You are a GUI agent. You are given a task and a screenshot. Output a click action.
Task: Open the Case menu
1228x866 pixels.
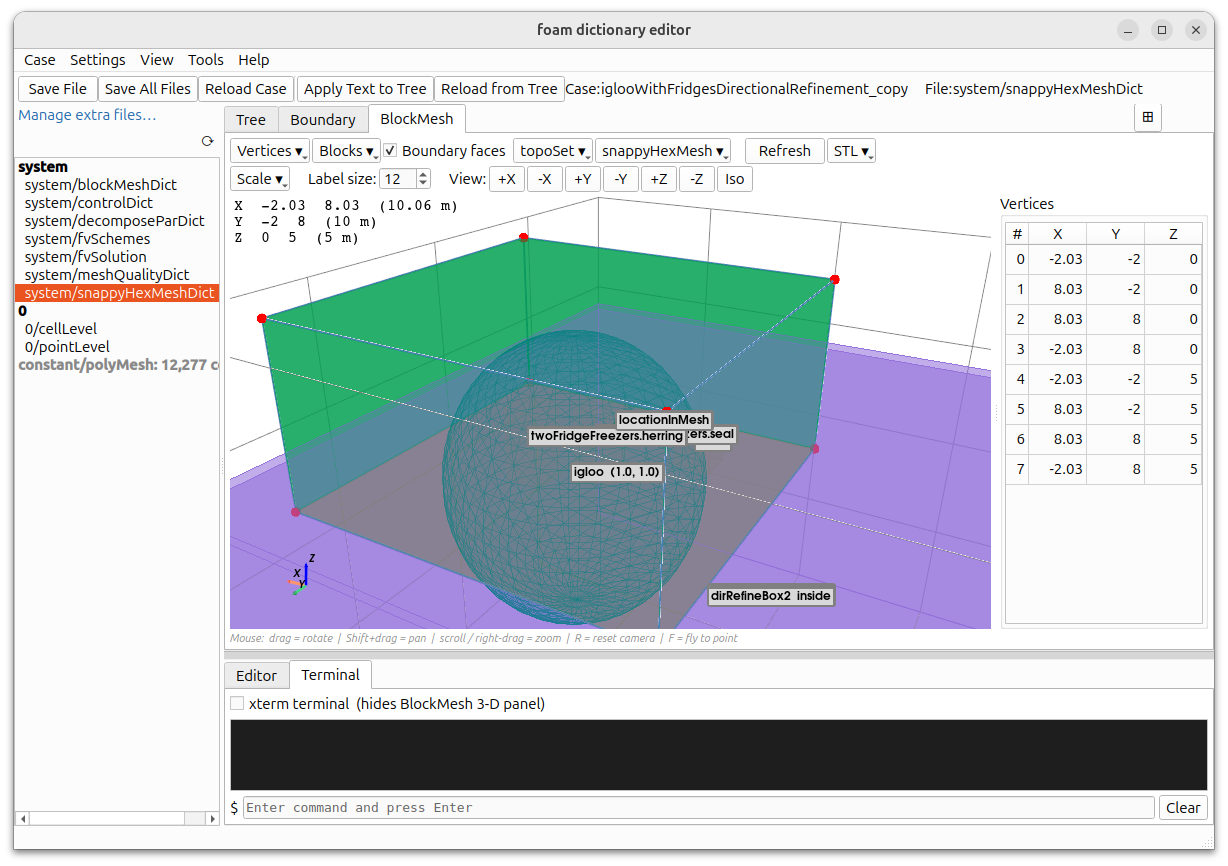coord(40,60)
